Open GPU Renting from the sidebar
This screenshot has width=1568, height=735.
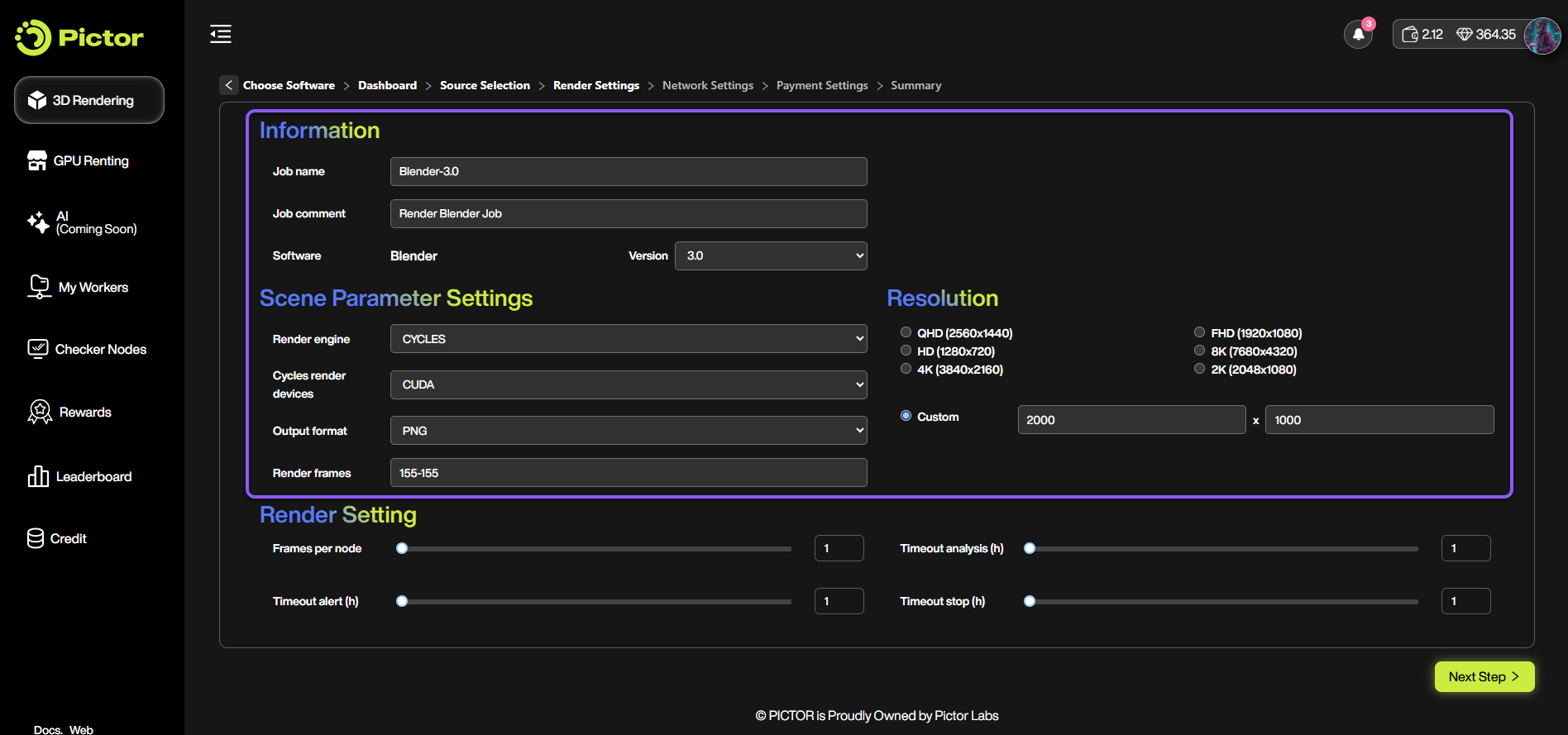90,161
